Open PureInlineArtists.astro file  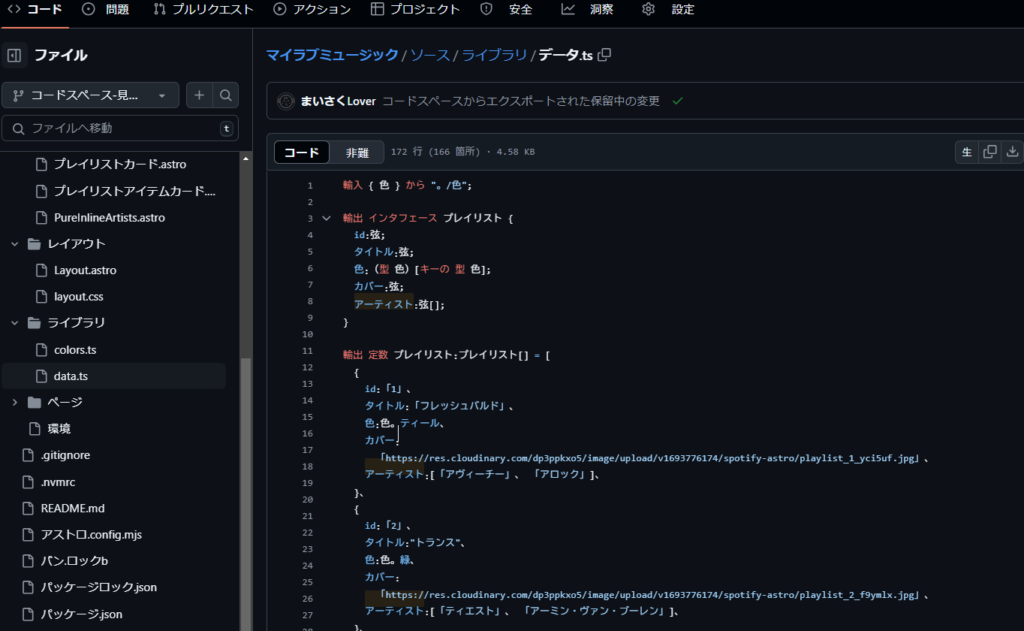pos(109,218)
